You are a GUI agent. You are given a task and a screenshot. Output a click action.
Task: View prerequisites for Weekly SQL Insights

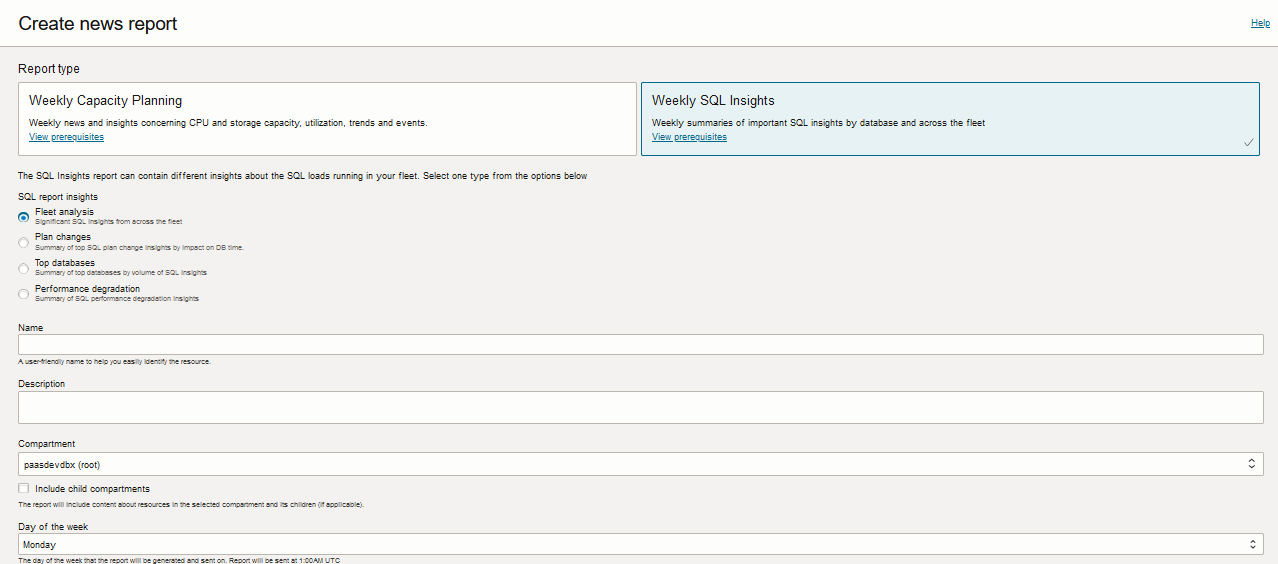tap(689, 137)
